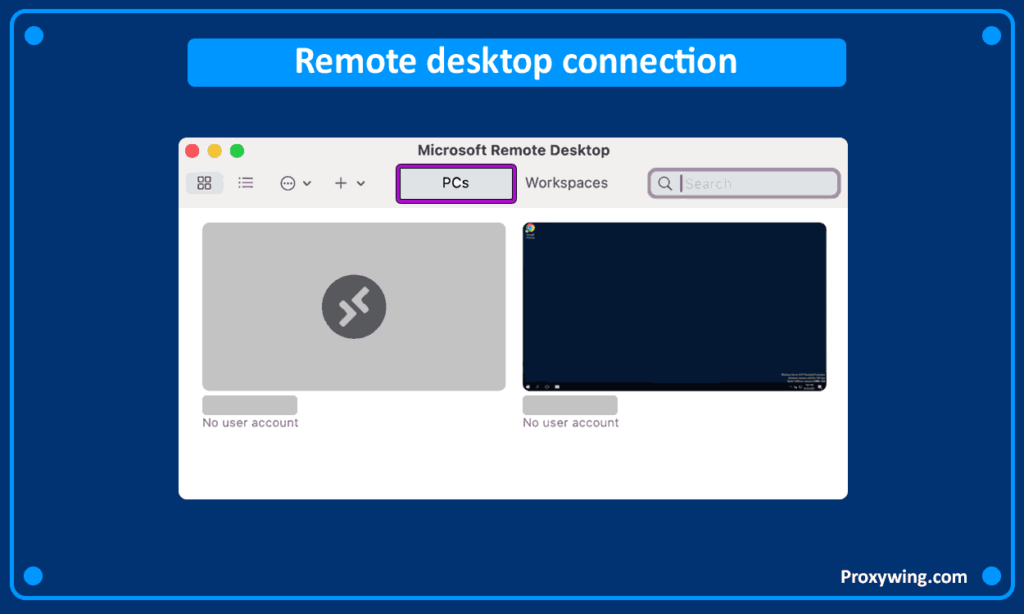The height and width of the screenshot is (614, 1024).
Task: Open the gray placeholder PC thumbnail
Action: [x=354, y=306]
